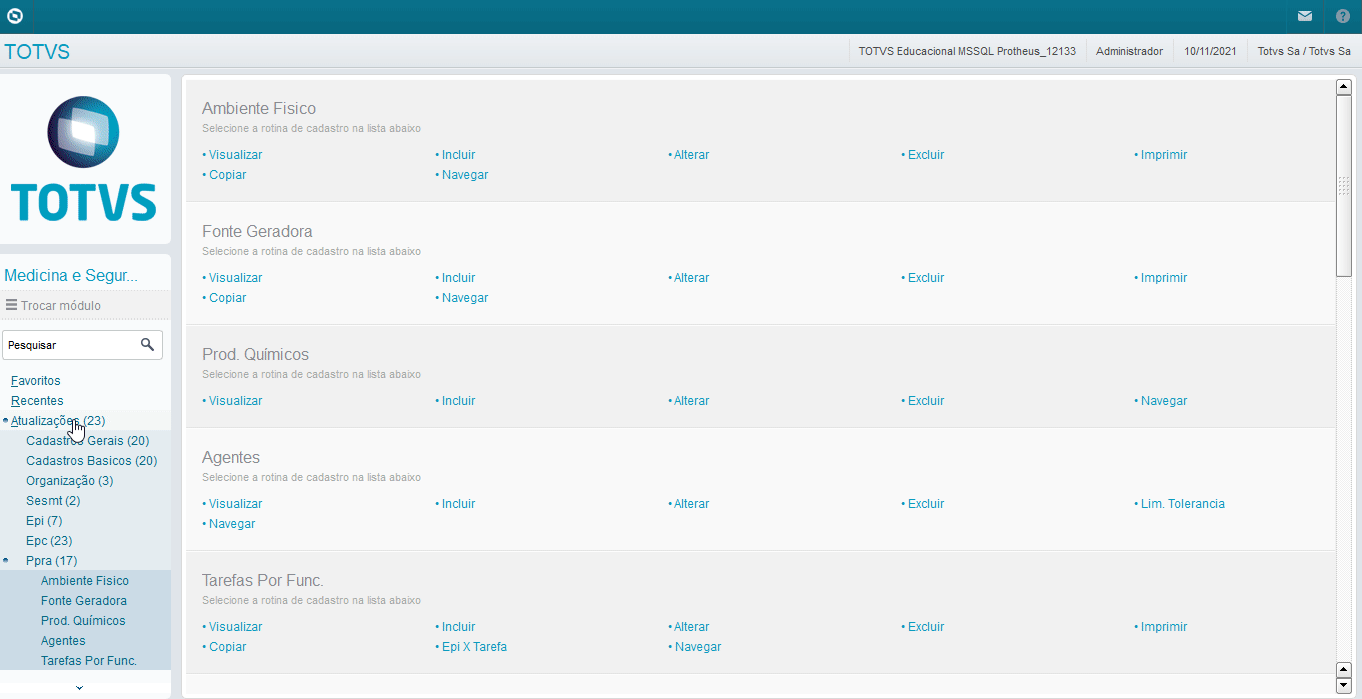Screen dimensions: 1362x699
Task: Expand Epi (7) submenu
Action: point(44,521)
